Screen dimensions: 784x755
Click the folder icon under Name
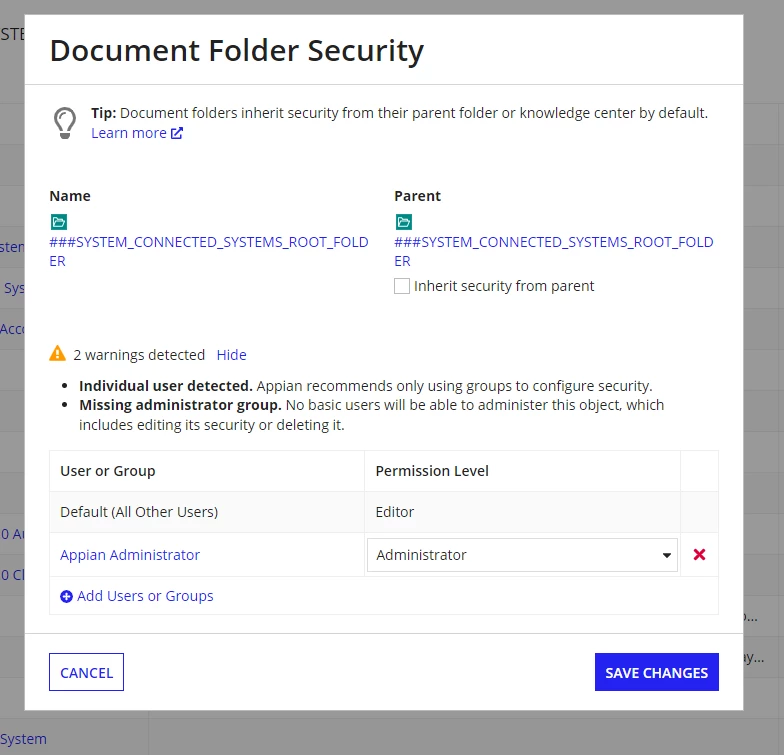coord(58,222)
